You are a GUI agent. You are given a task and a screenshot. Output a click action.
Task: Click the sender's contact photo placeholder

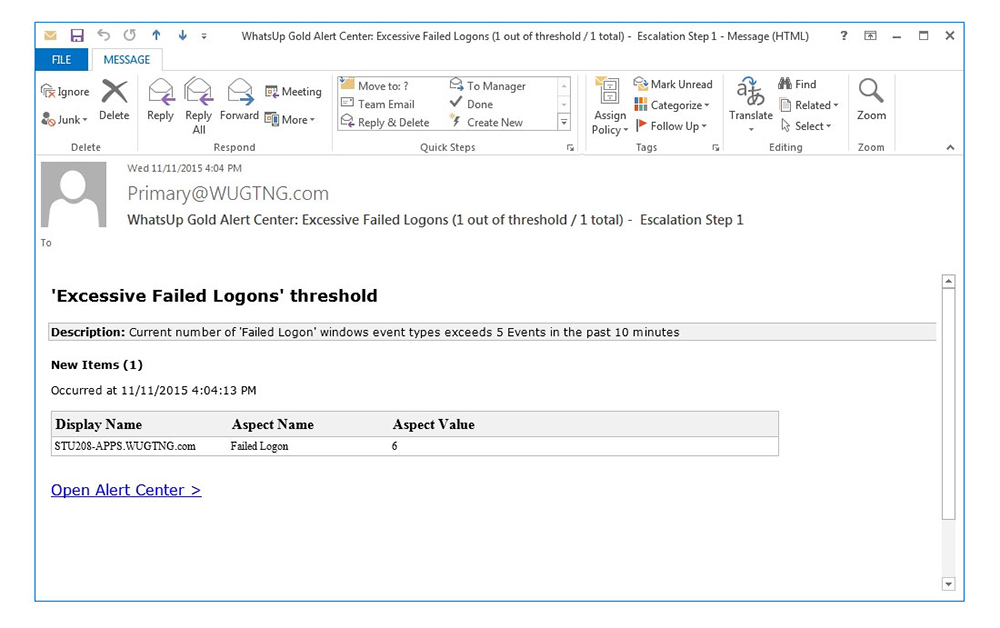point(73,194)
